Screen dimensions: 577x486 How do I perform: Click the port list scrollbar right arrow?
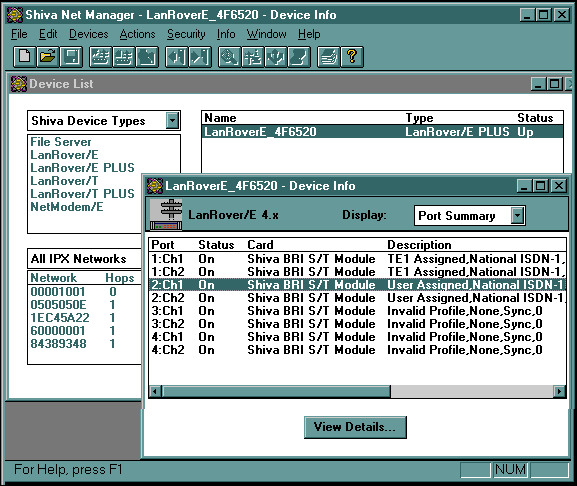[x=559, y=391]
